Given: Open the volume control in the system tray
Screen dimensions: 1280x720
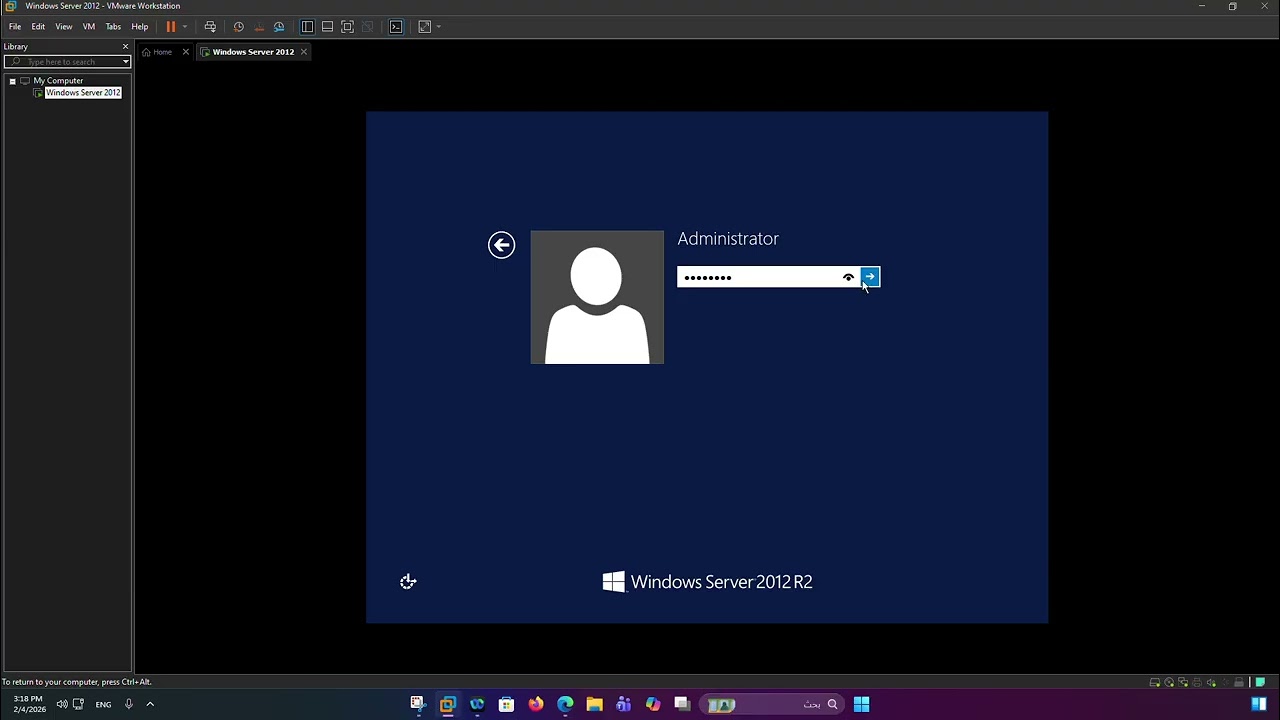Looking at the screenshot, I should 62,704.
